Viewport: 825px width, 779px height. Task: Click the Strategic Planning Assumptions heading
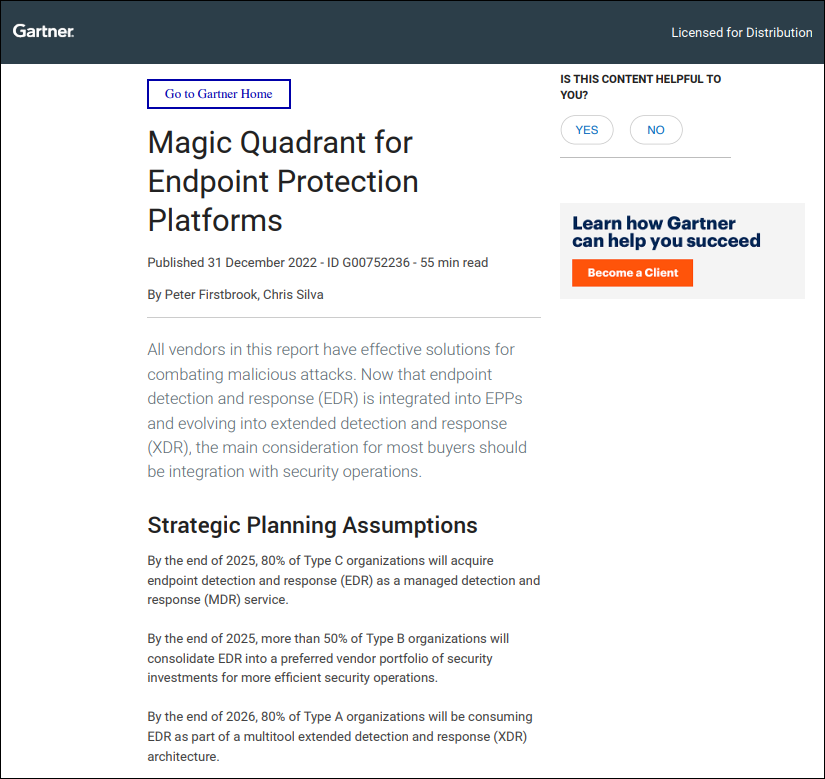tap(312, 525)
